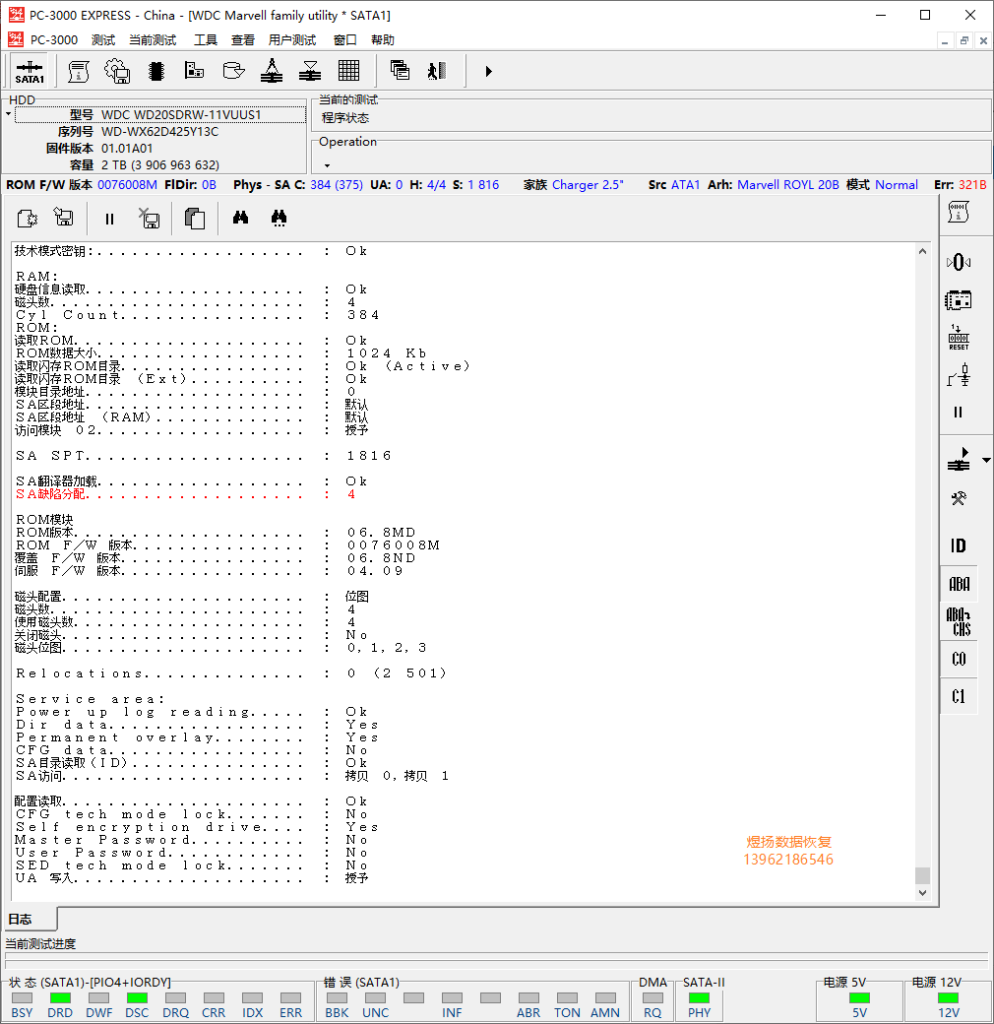Click the zero-between-arrows icon in the right sidebar
Viewport: 994px width, 1024px height.
coord(958,263)
